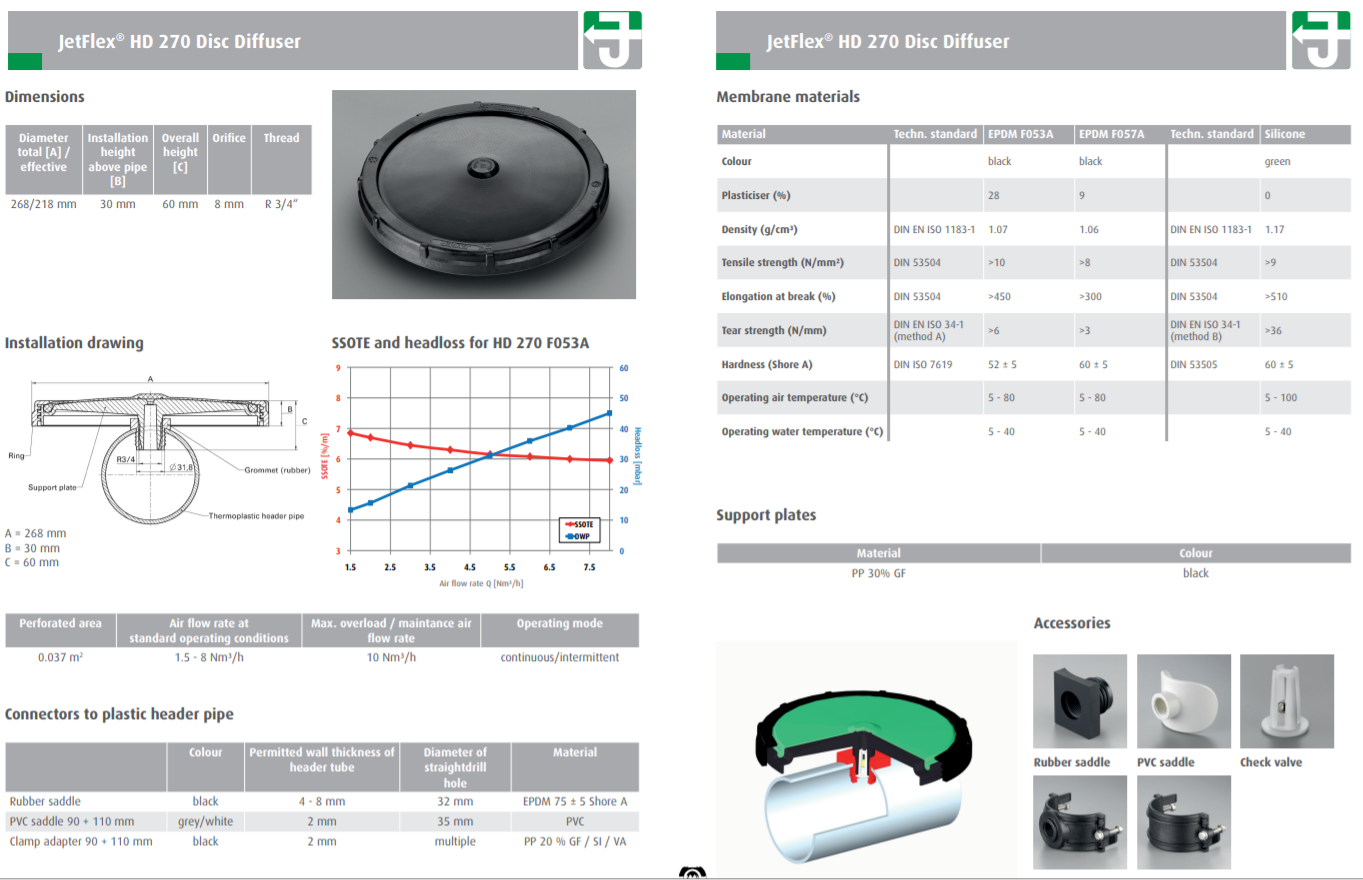
Task: Click the 'PP 30% GF' support plate material
Action: (878, 573)
